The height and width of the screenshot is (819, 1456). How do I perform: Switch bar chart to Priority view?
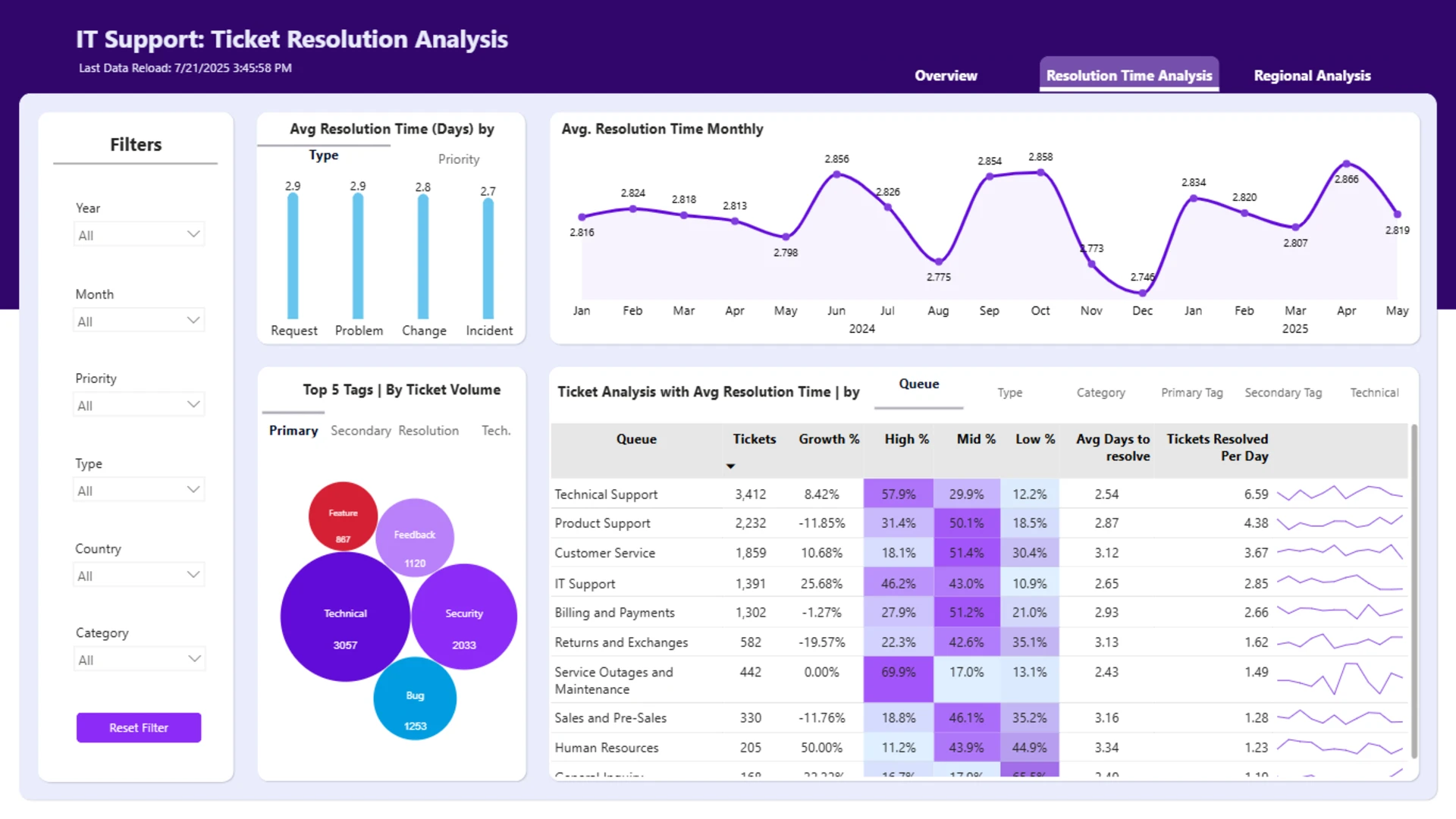click(459, 159)
